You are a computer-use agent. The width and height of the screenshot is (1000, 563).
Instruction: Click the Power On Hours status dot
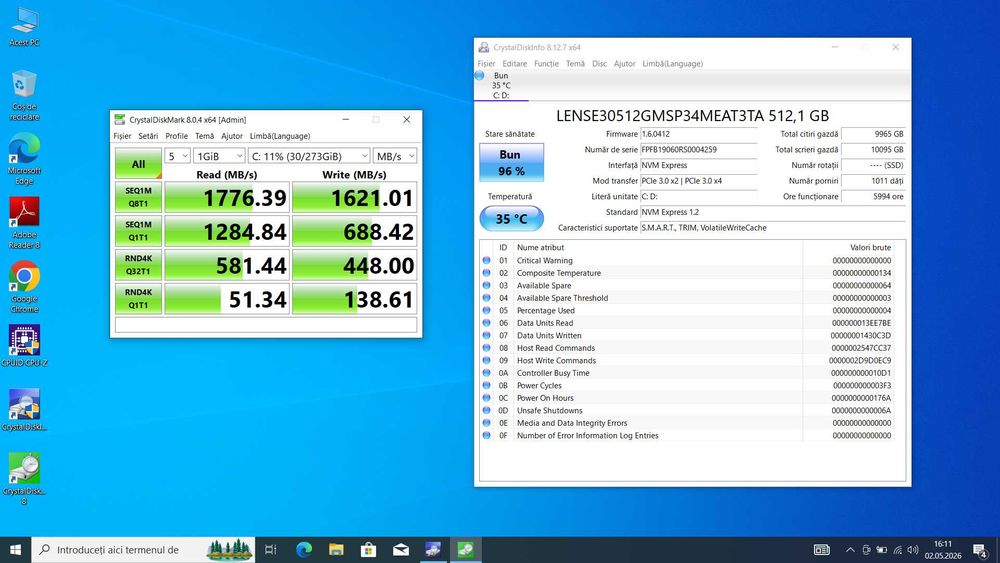click(x=487, y=398)
